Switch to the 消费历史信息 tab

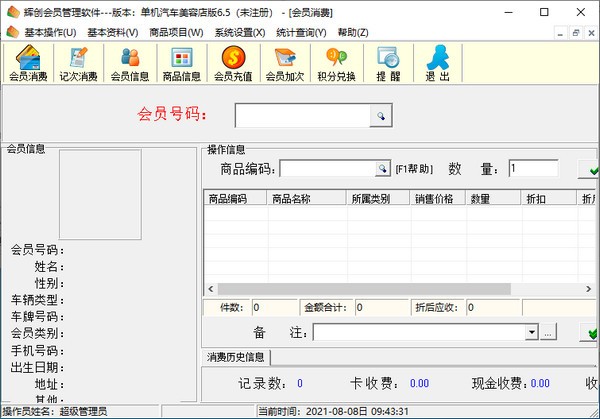coord(237,357)
